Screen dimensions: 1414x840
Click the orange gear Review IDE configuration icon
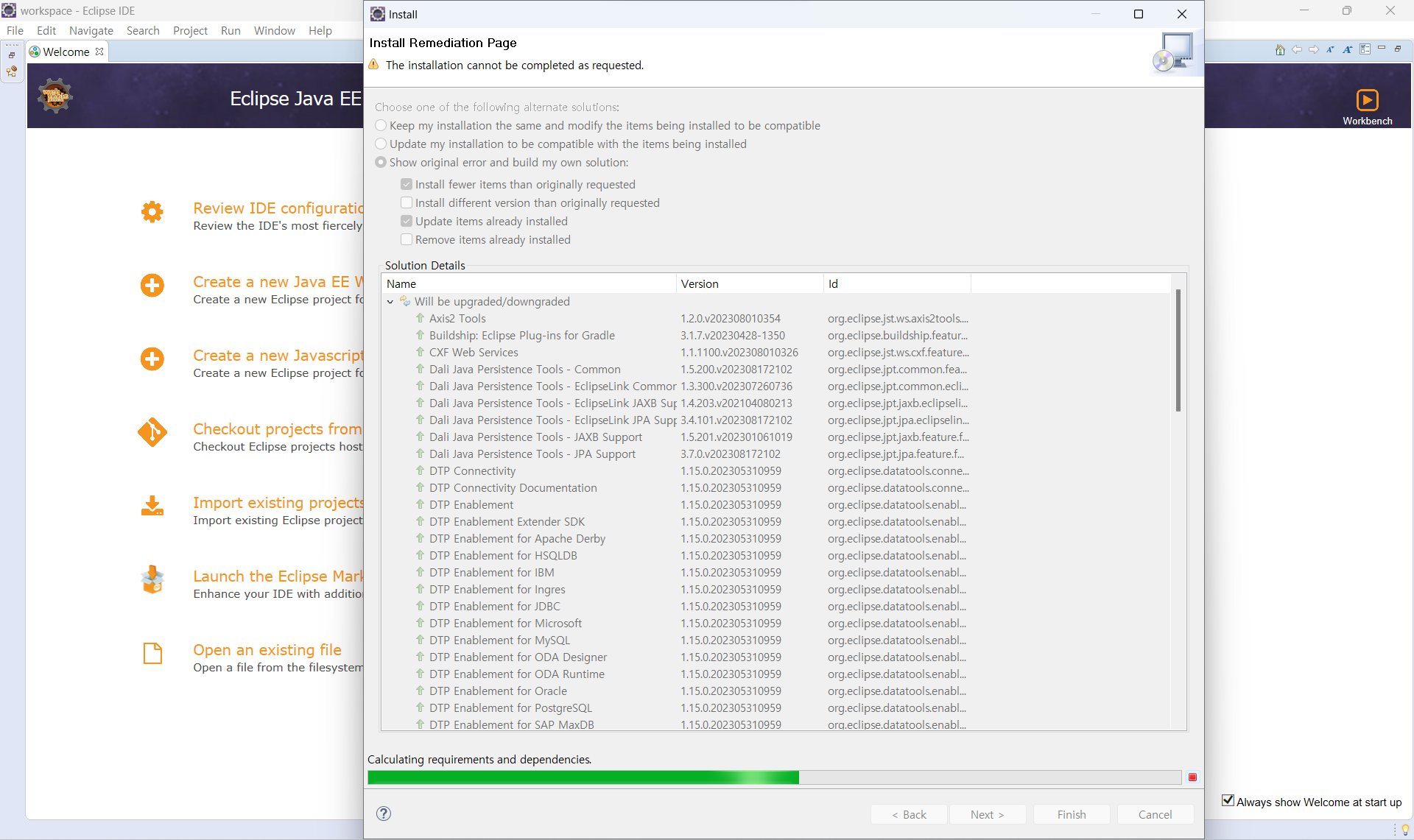point(152,212)
